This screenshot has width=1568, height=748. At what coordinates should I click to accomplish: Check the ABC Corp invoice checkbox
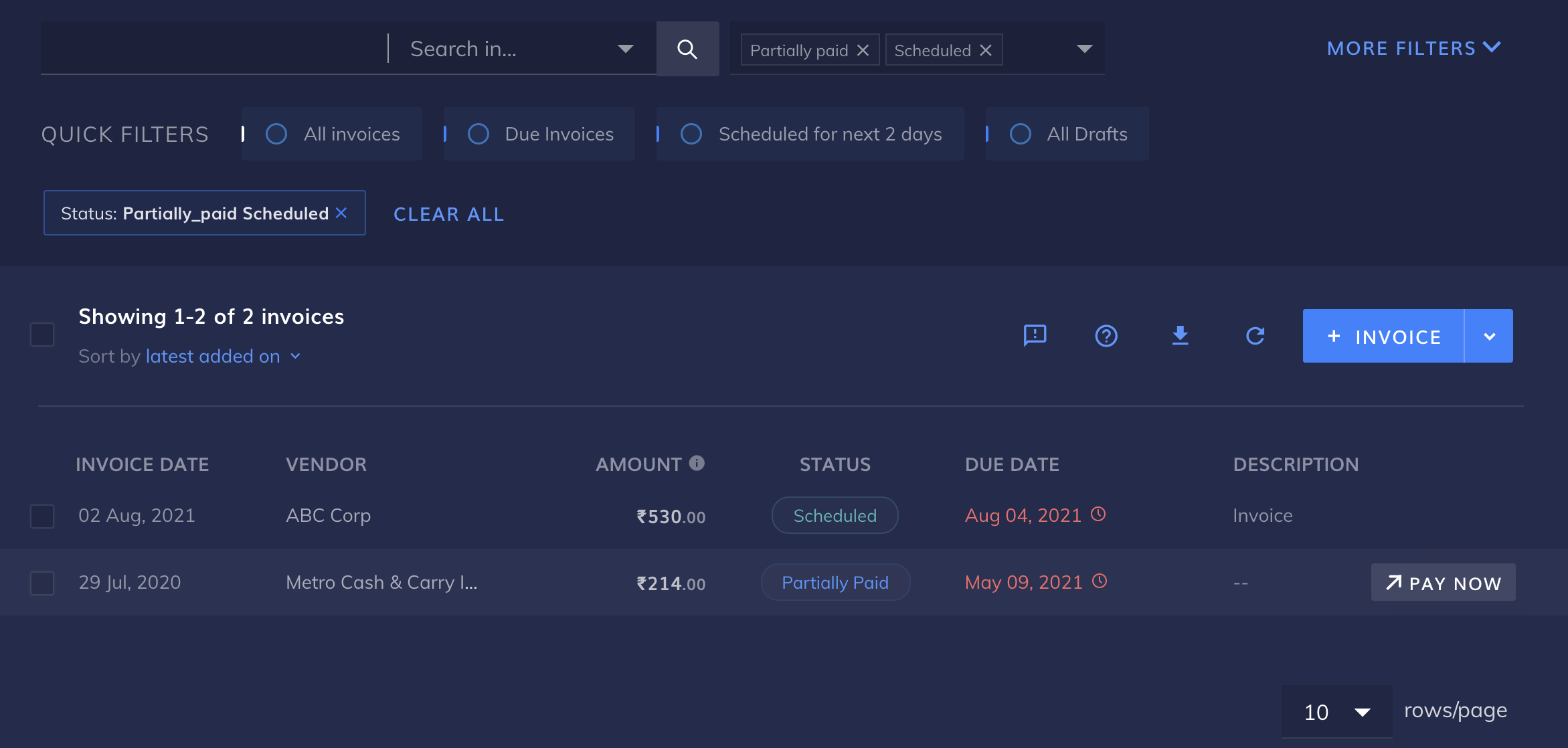click(x=42, y=516)
